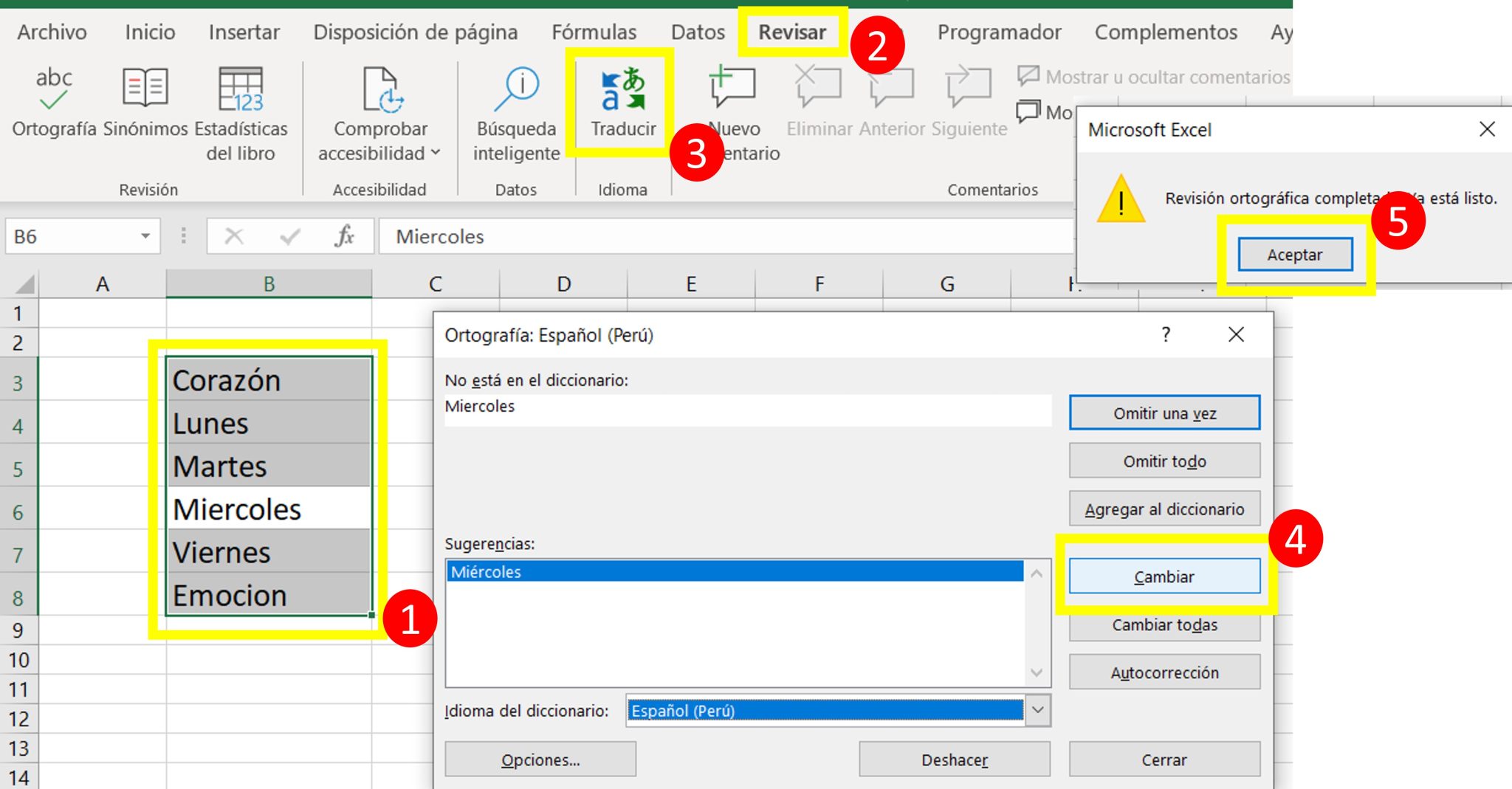Click the insert function fx icon
1512x789 pixels.
[x=344, y=236]
